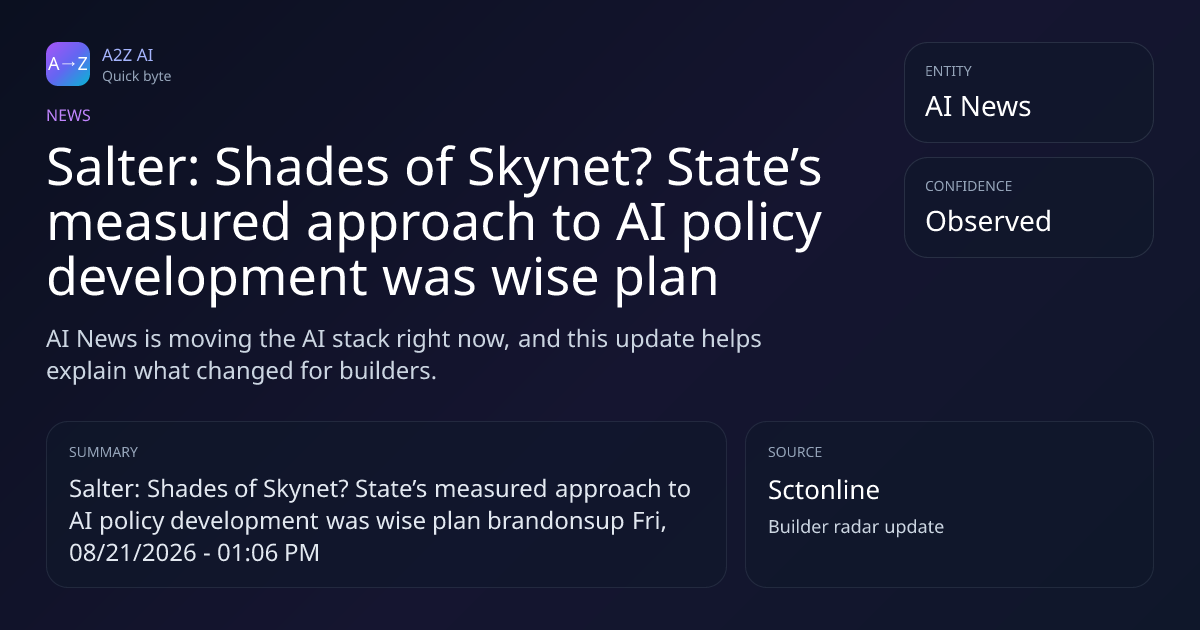Click the A→Z gradient logo icon
Screen dimensions: 1200x630
(68, 64)
